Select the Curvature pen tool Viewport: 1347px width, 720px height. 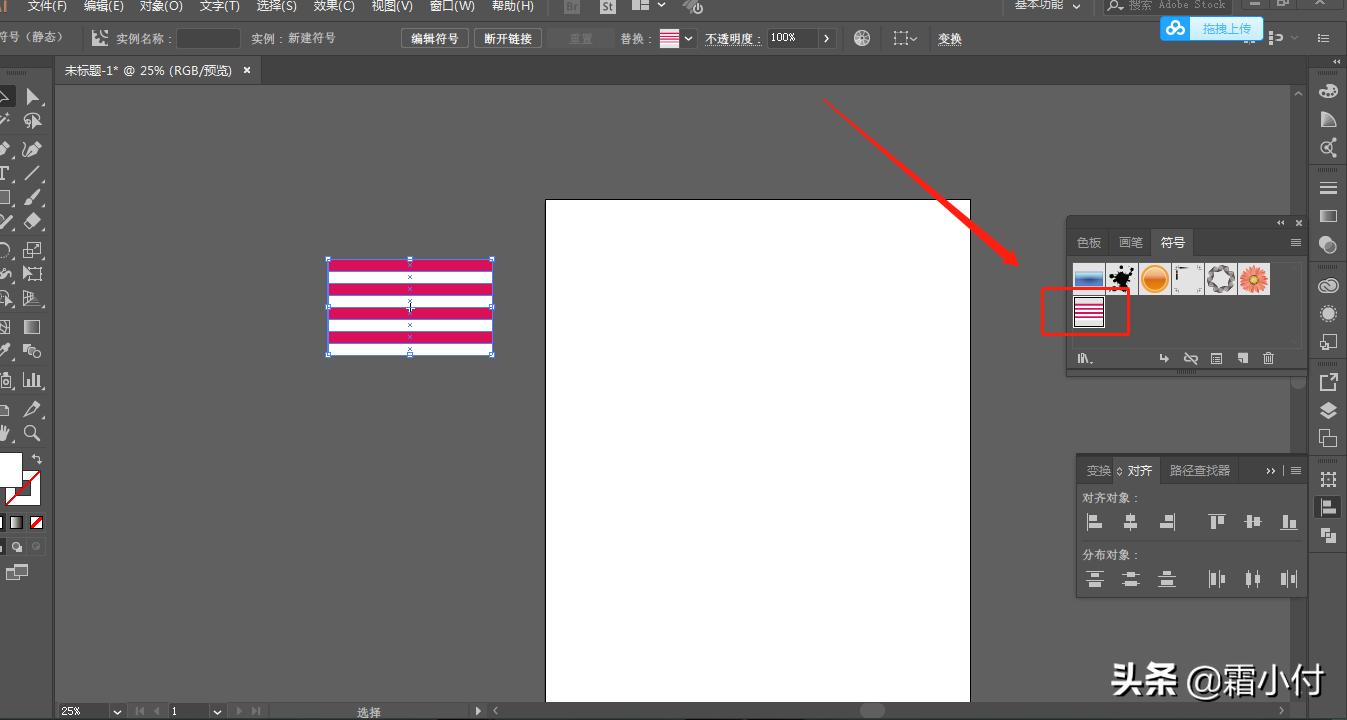tap(33, 149)
